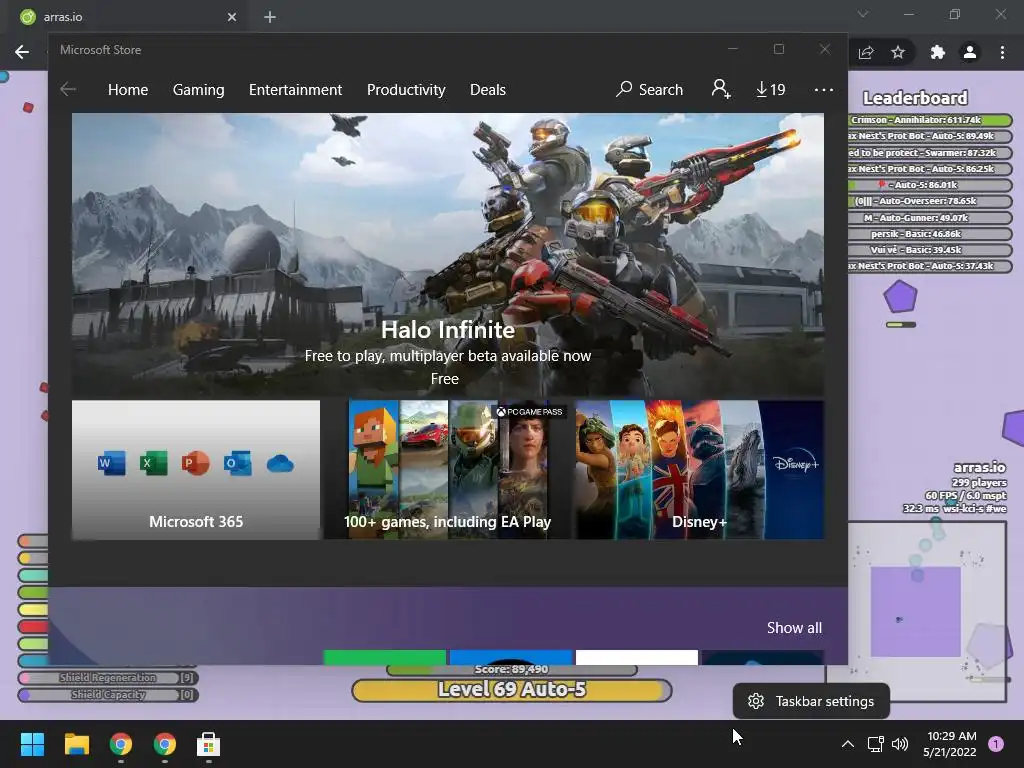
Task: Open the Home tab in Microsoft Store
Action: (x=128, y=89)
